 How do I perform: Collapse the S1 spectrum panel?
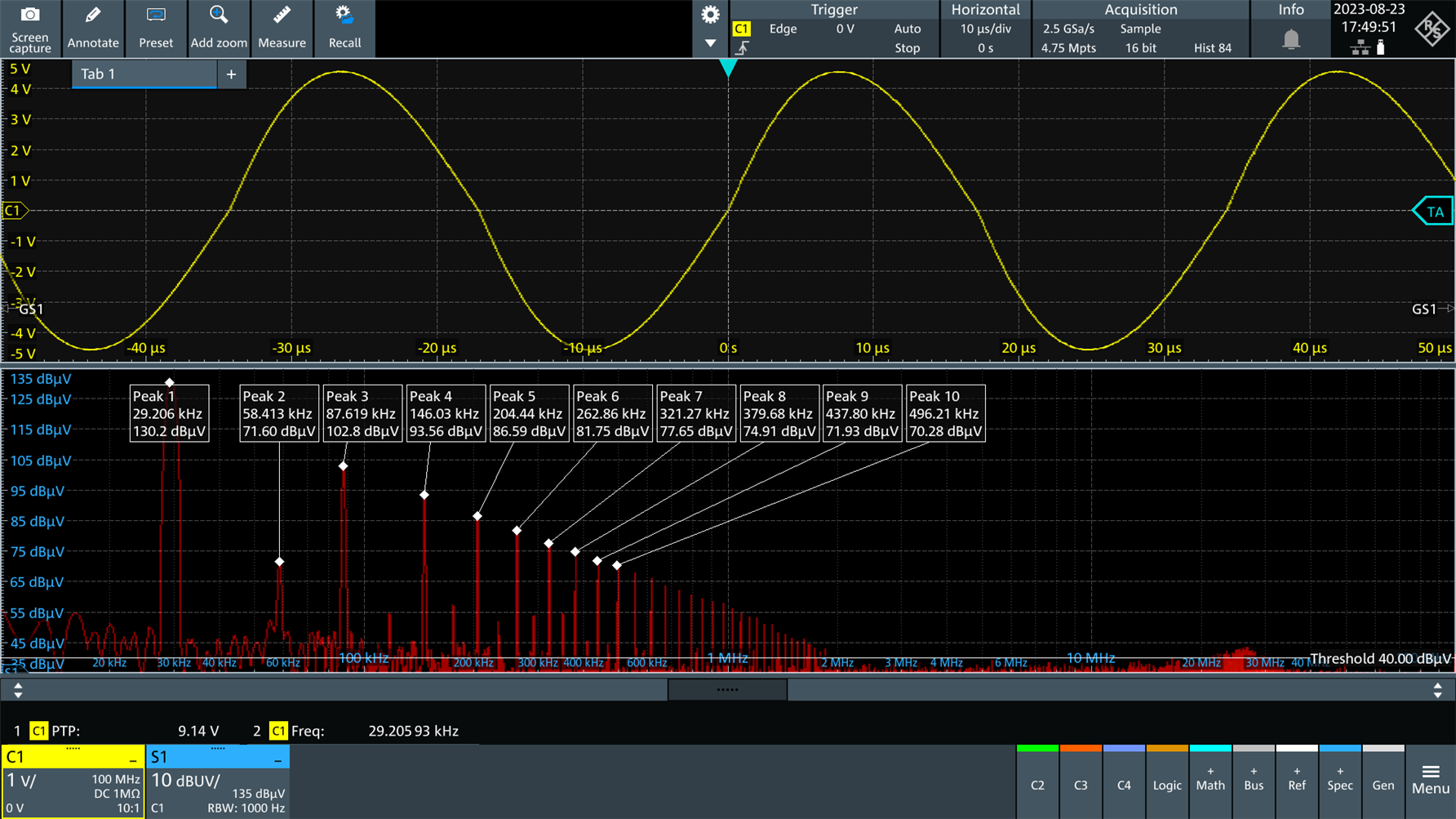point(277,759)
